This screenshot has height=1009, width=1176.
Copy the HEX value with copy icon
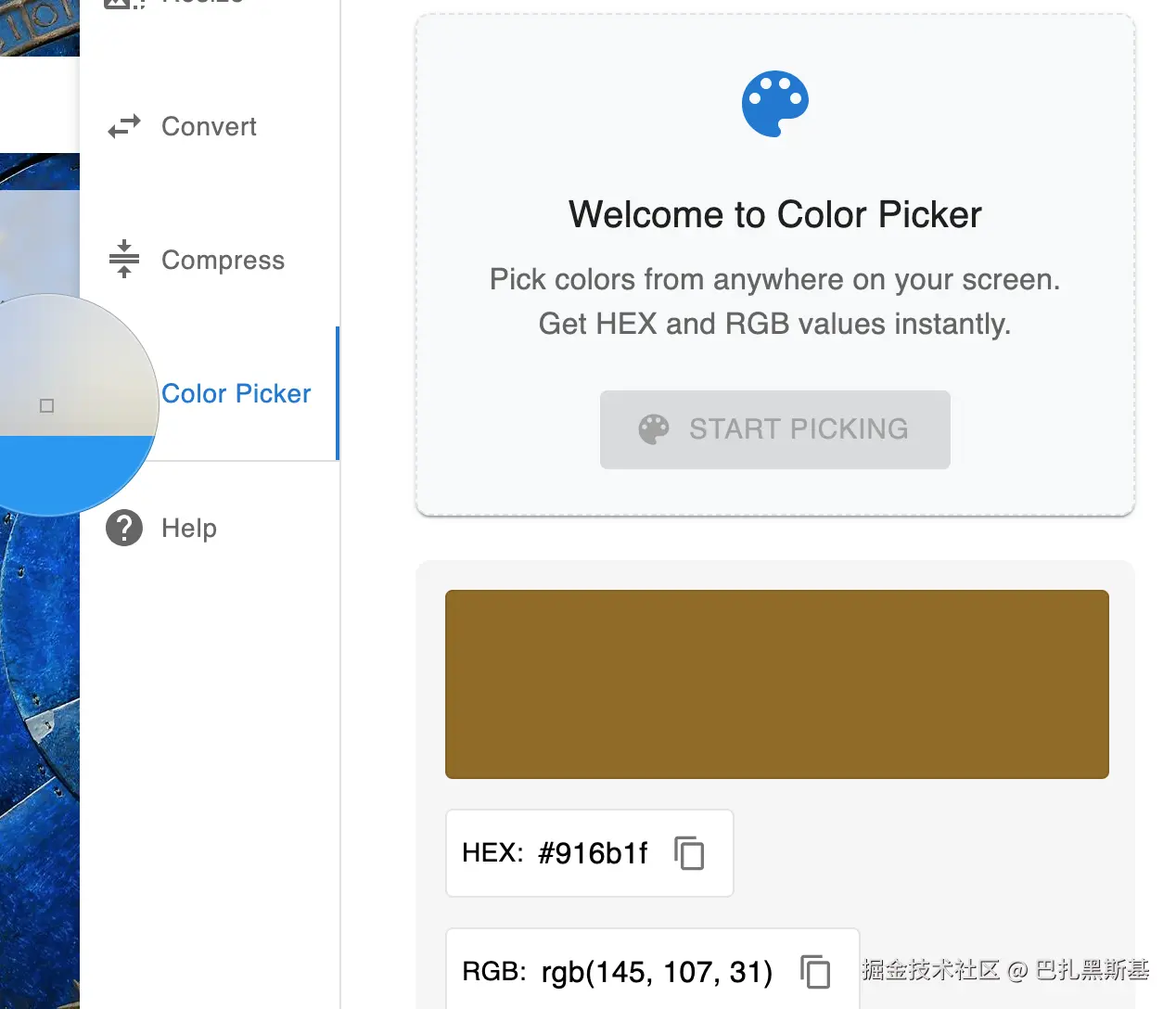(689, 853)
